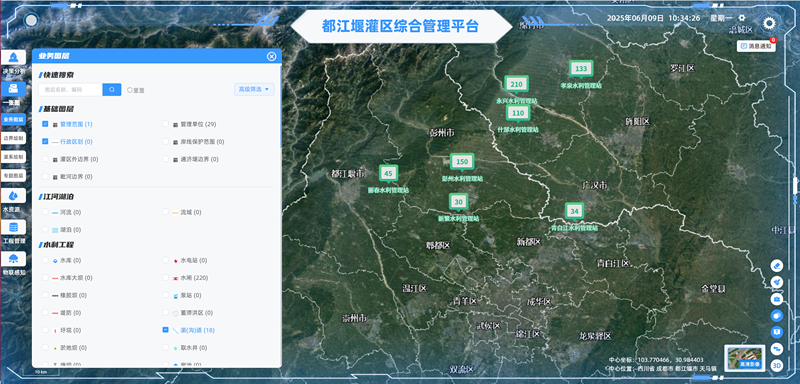Switch map to 3D view
This screenshot has width=800, height=384.
(777, 365)
